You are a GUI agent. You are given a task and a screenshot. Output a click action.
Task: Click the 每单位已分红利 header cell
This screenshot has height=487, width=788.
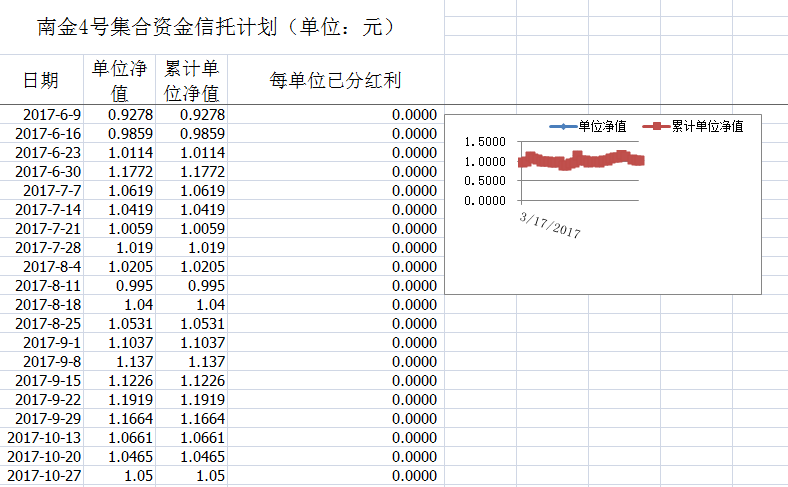(x=335, y=80)
